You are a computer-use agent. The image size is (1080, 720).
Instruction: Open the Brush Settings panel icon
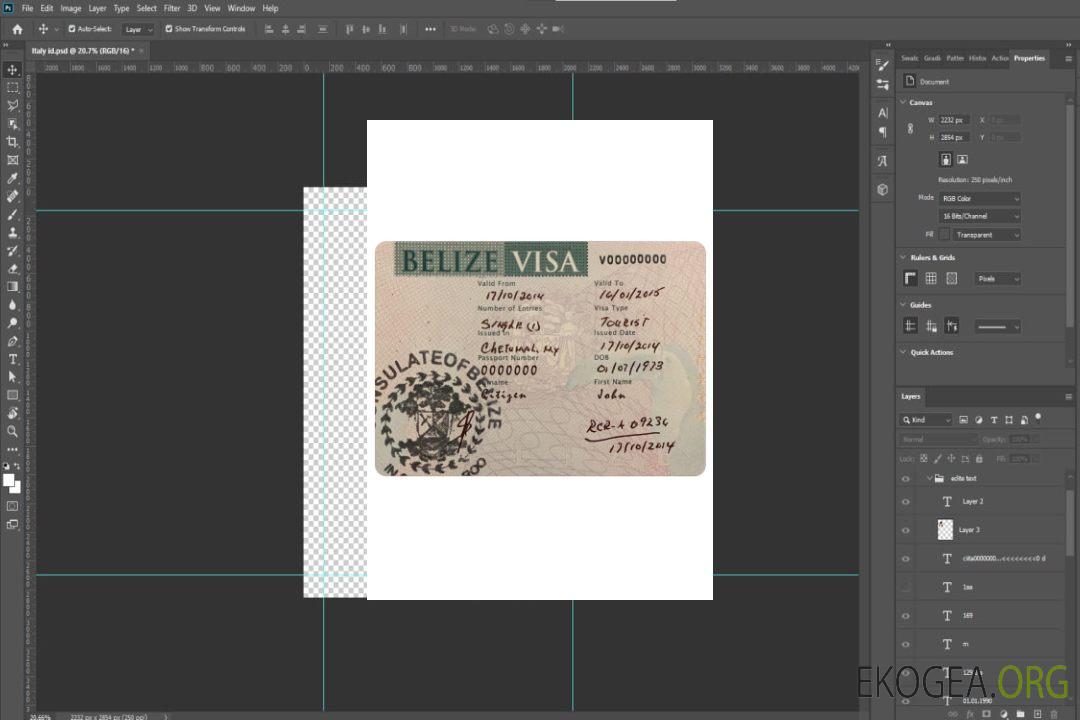[883, 65]
